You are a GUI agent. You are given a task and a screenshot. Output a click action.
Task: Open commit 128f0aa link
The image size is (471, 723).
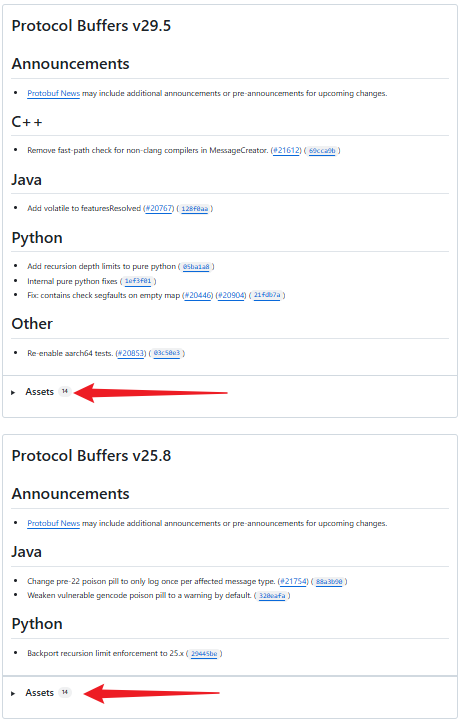194,209
